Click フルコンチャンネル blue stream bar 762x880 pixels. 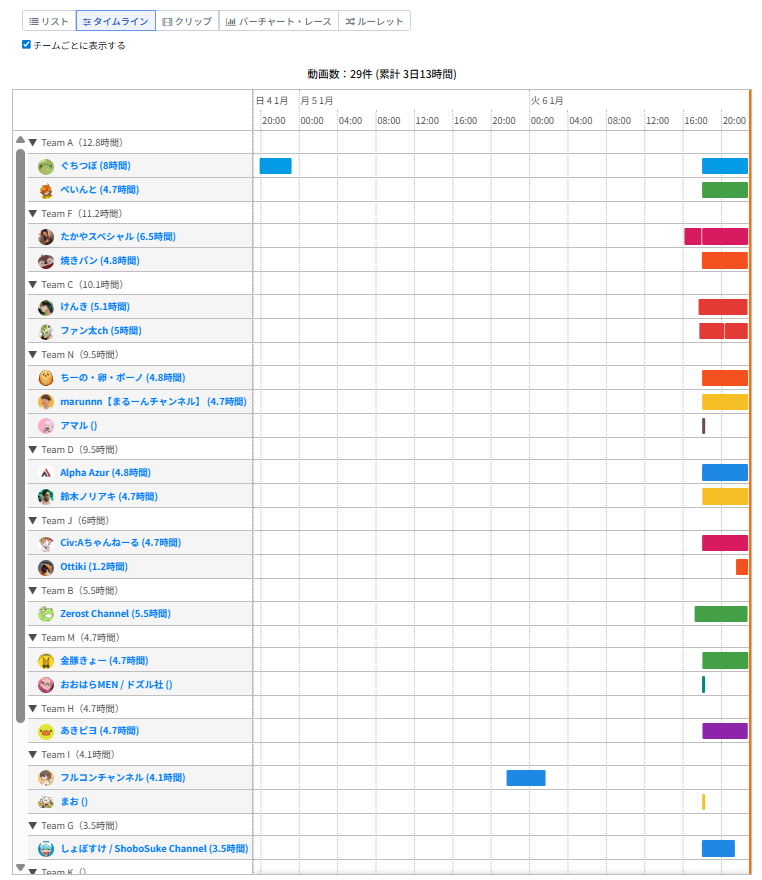tap(526, 778)
